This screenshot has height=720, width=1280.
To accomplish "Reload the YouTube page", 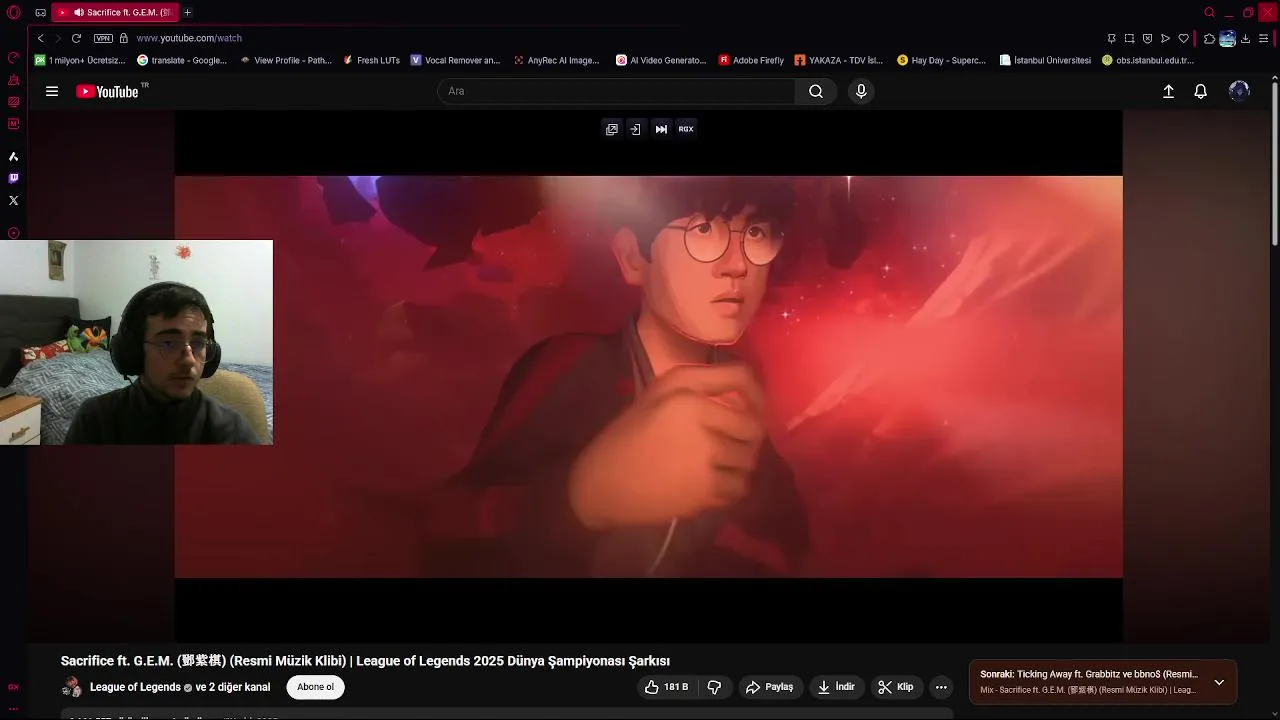I will pos(76,38).
